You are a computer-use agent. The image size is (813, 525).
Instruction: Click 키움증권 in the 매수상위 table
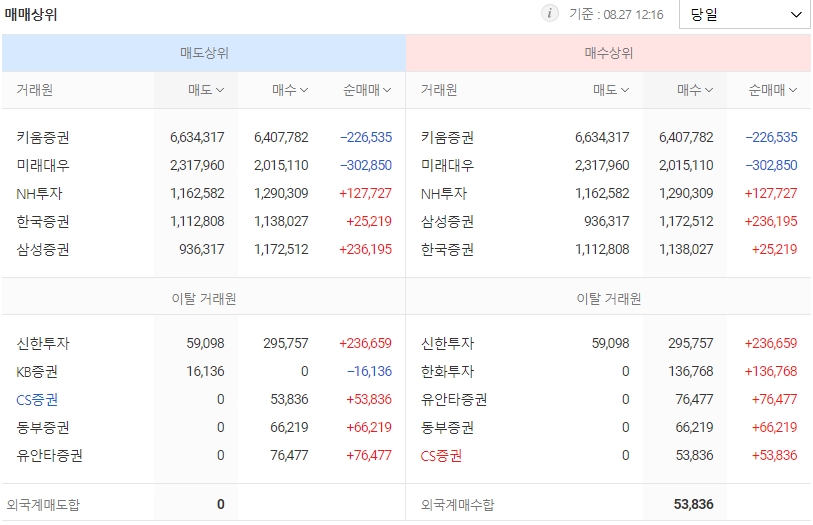pyautogui.click(x=447, y=137)
